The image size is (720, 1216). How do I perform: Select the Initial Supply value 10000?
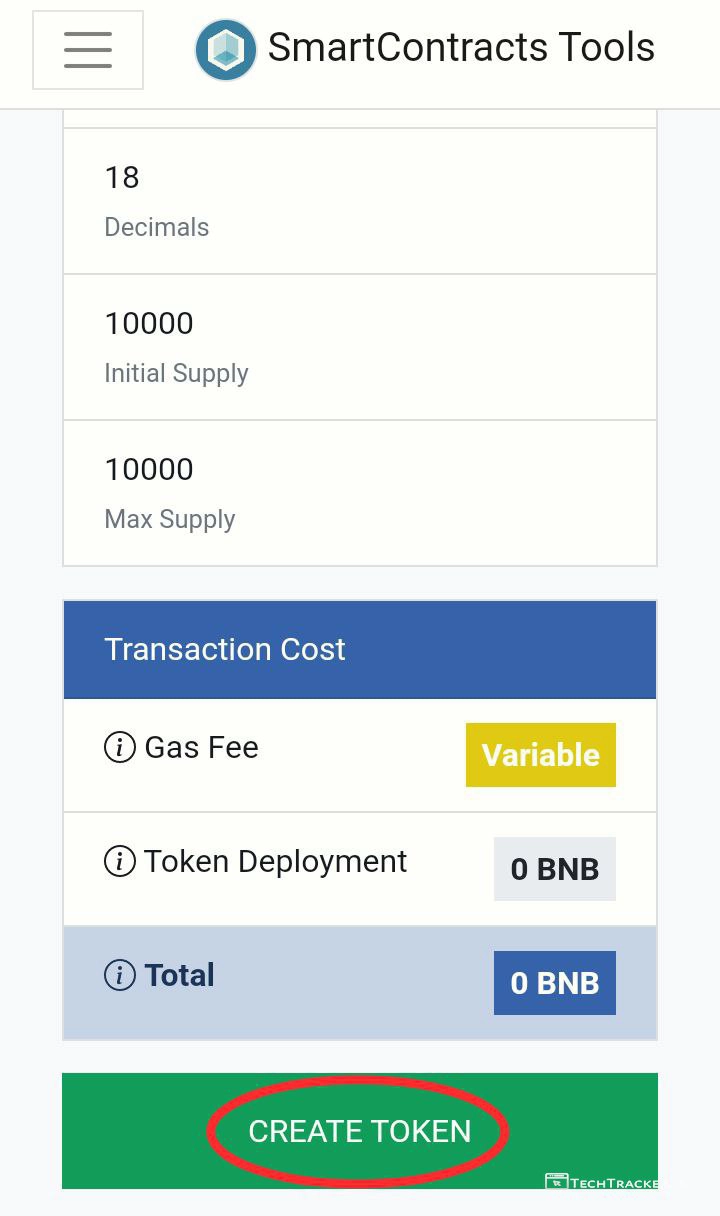(x=149, y=324)
